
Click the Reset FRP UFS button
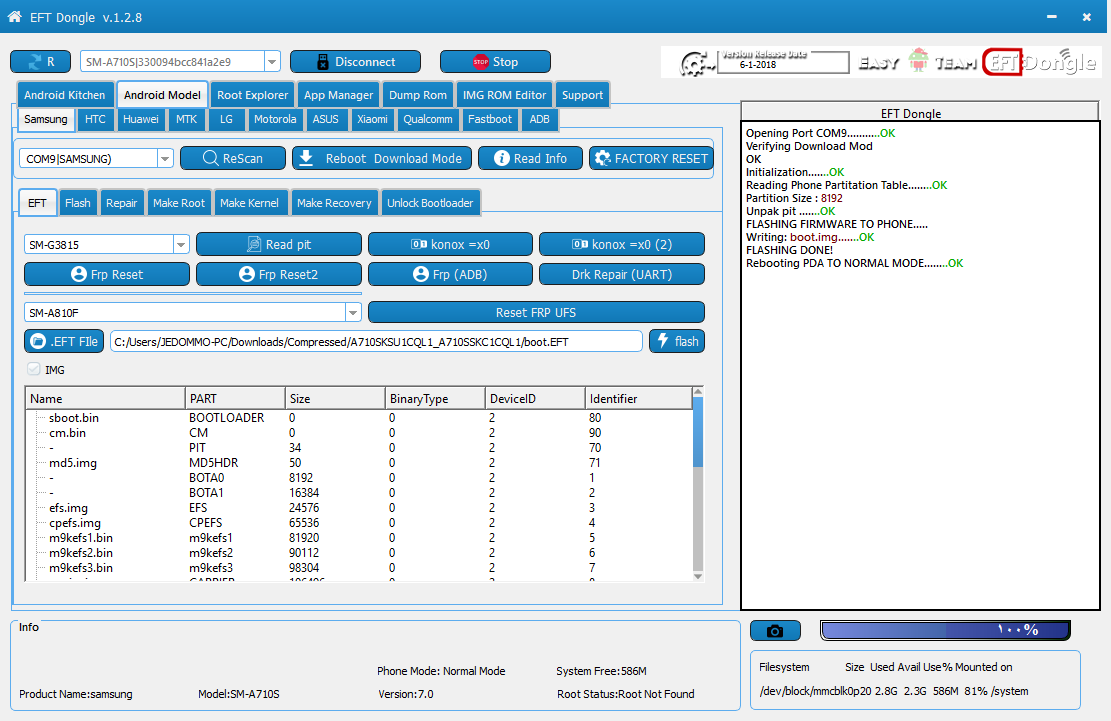(536, 312)
